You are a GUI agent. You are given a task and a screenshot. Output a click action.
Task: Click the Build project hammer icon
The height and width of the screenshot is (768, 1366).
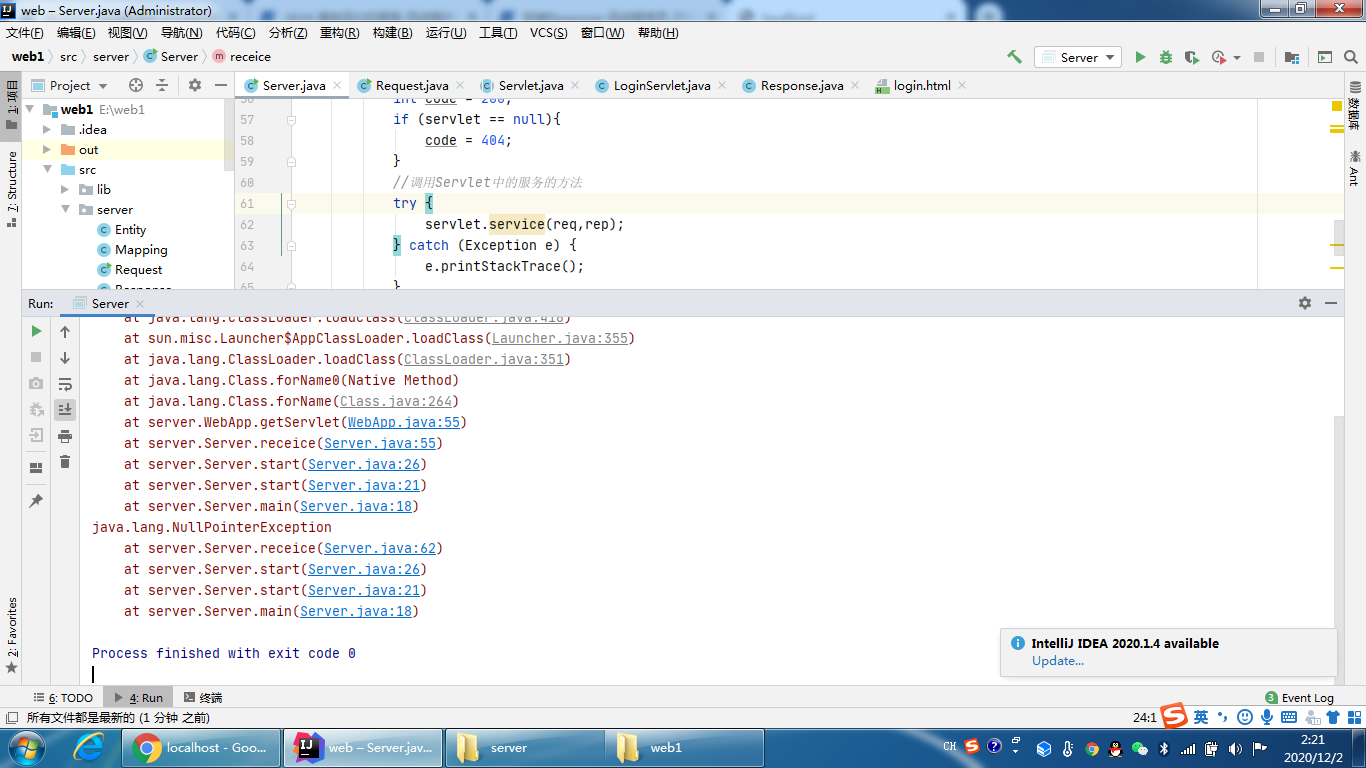[x=1014, y=57]
